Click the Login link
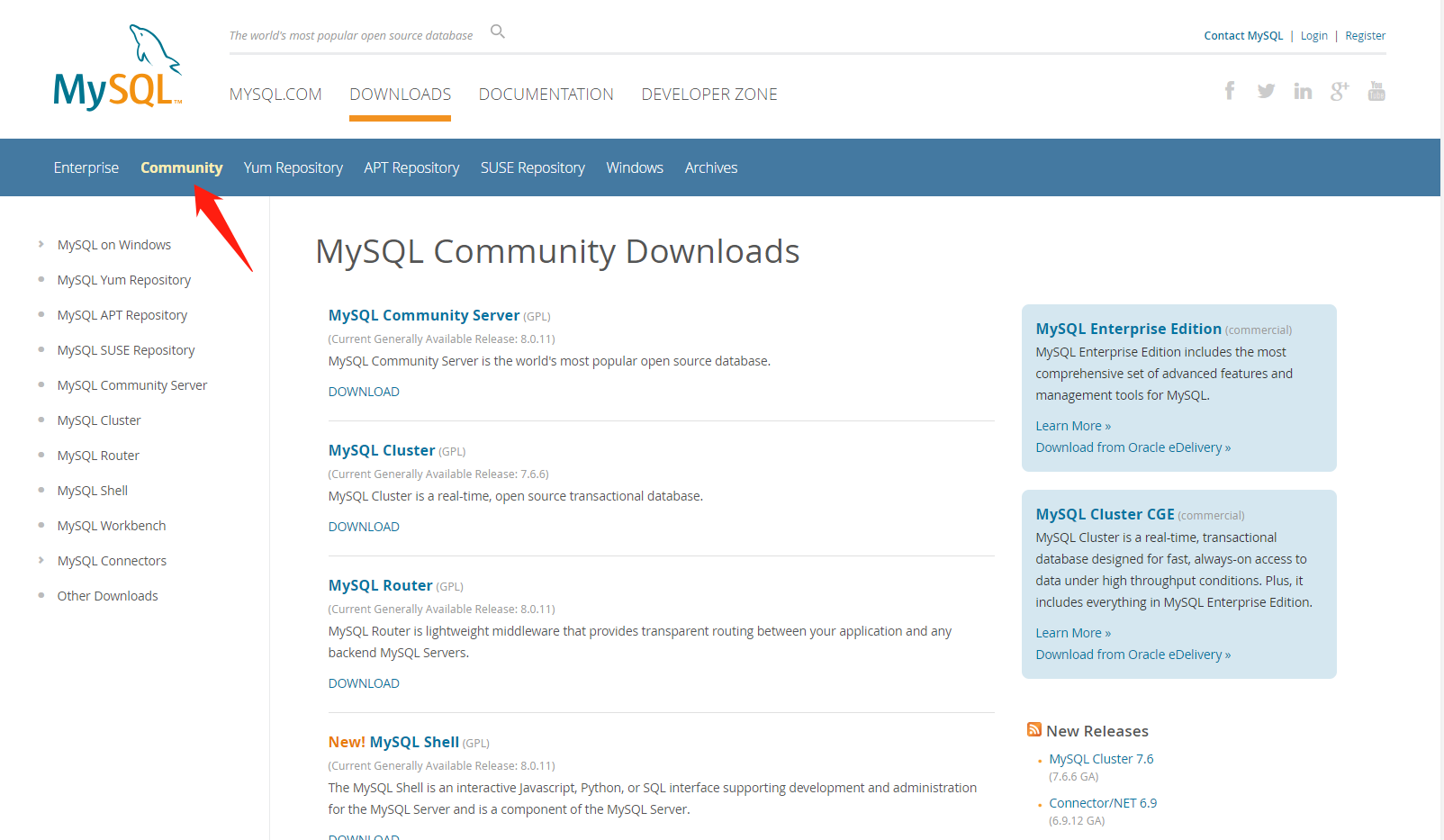 (1314, 36)
